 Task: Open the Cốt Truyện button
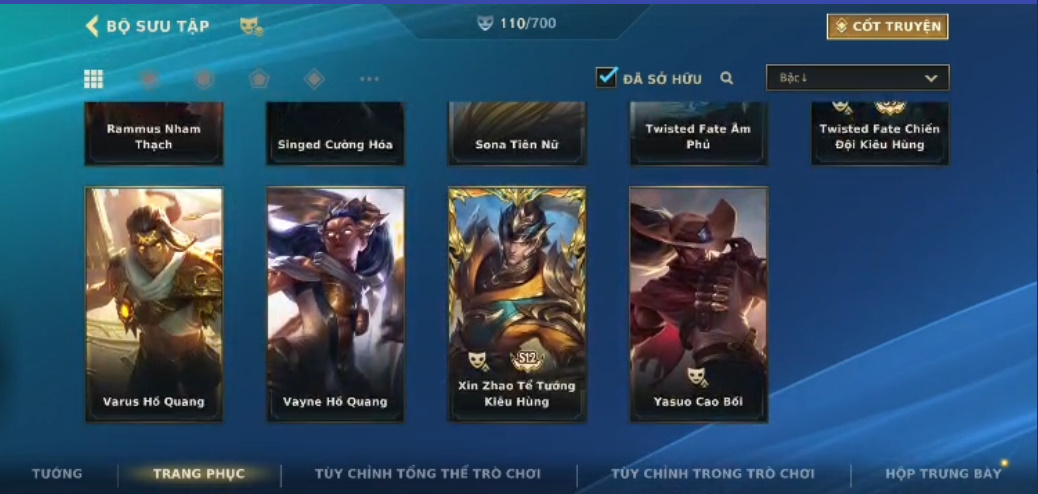click(887, 26)
